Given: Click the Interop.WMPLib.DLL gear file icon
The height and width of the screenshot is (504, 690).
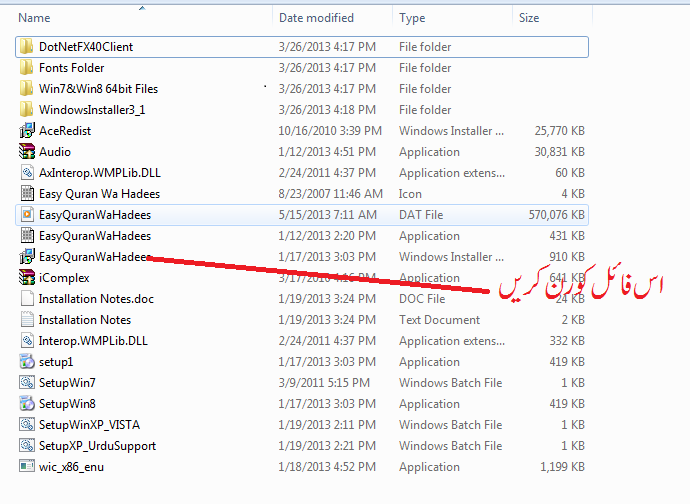Looking at the screenshot, I should [x=27, y=341].
